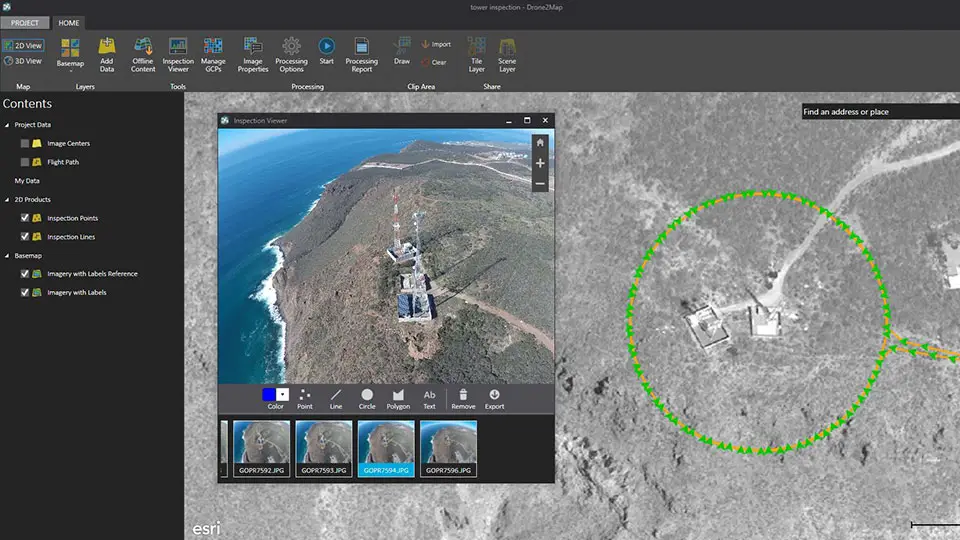Open Offline Content tool

(143, 54)
